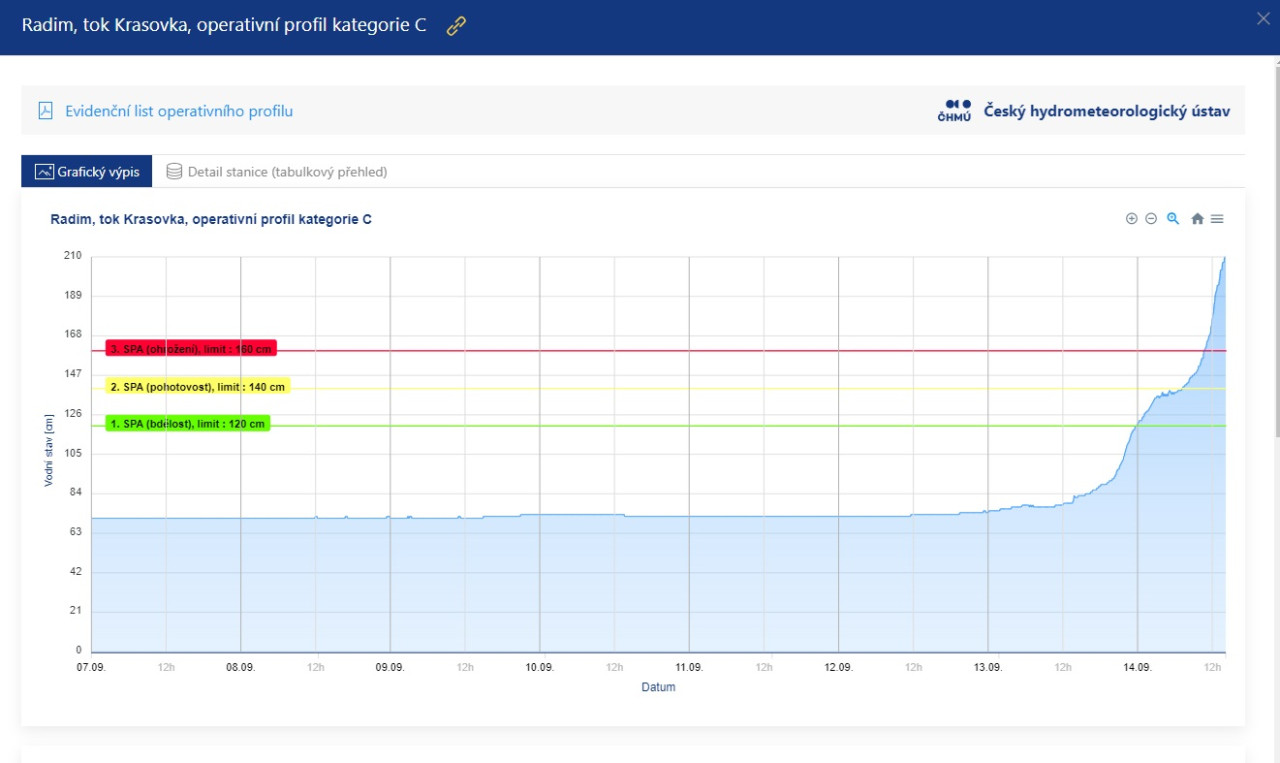Click the 3. SPA (ohrožení) limit label

[191, 349]
